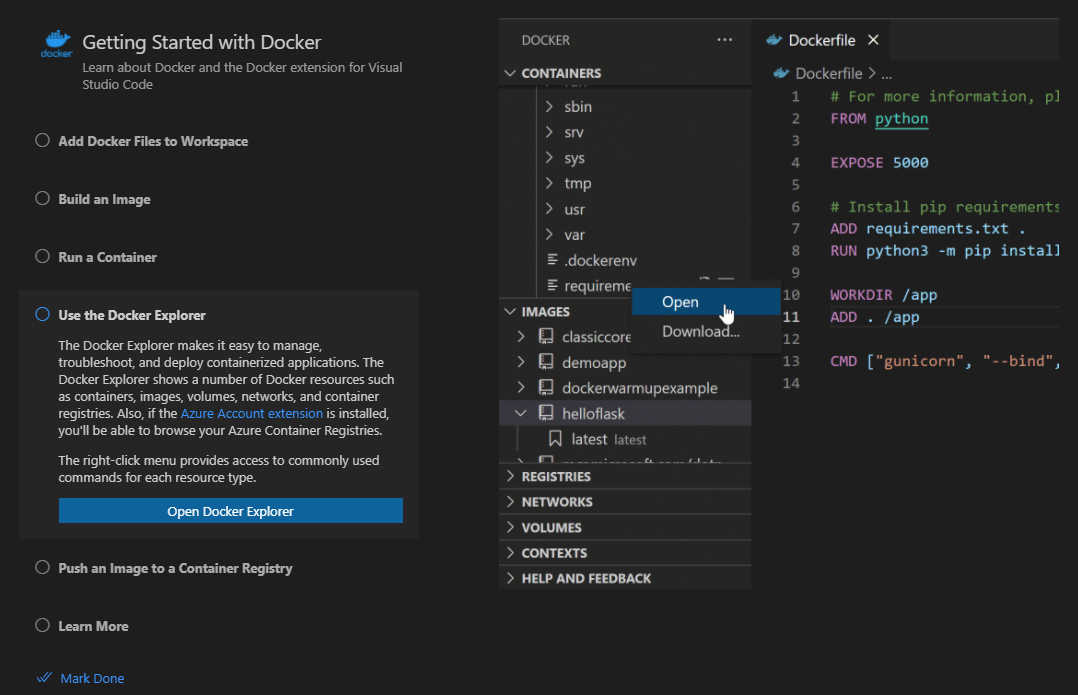Image resolution: width=1078 pixels, height=695 pixels.
Task: Expand the demoapp image chevron
Action: [520, 362]
